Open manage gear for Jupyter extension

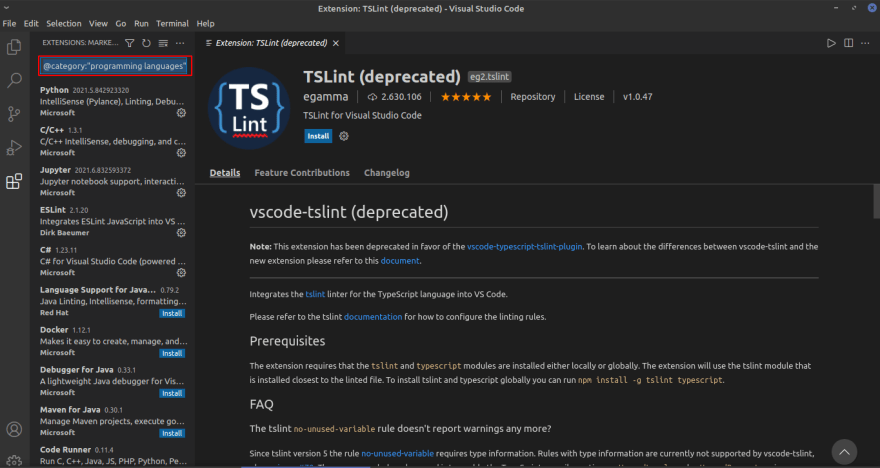(181, 192)
